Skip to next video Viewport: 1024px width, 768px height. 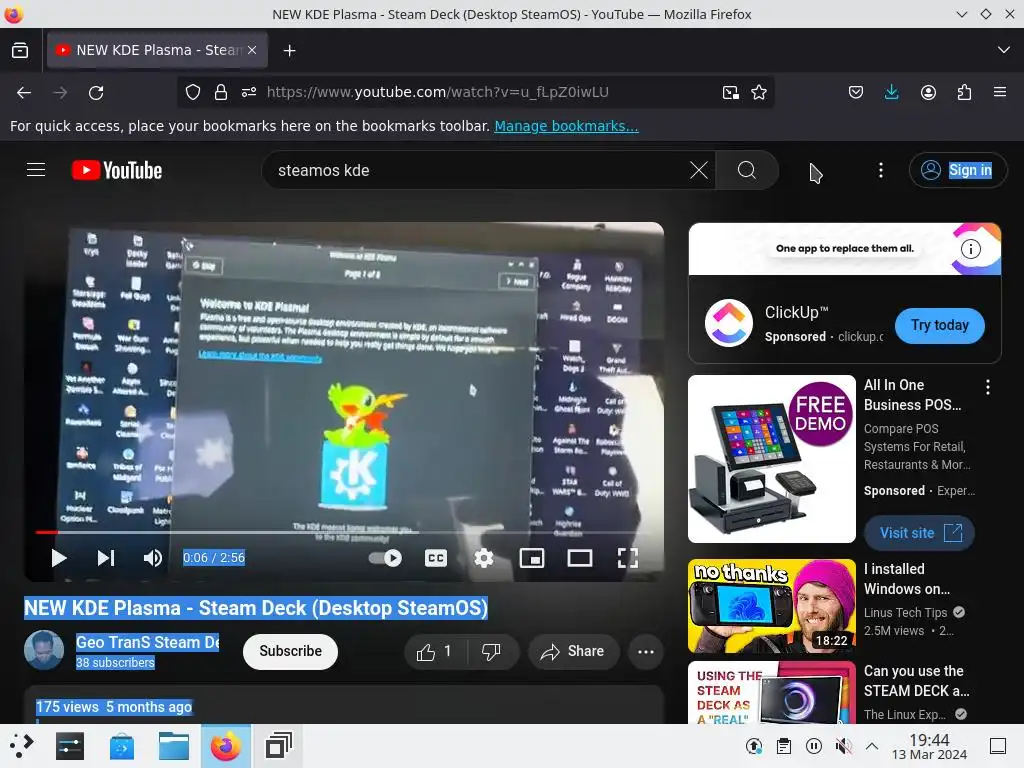106,558
